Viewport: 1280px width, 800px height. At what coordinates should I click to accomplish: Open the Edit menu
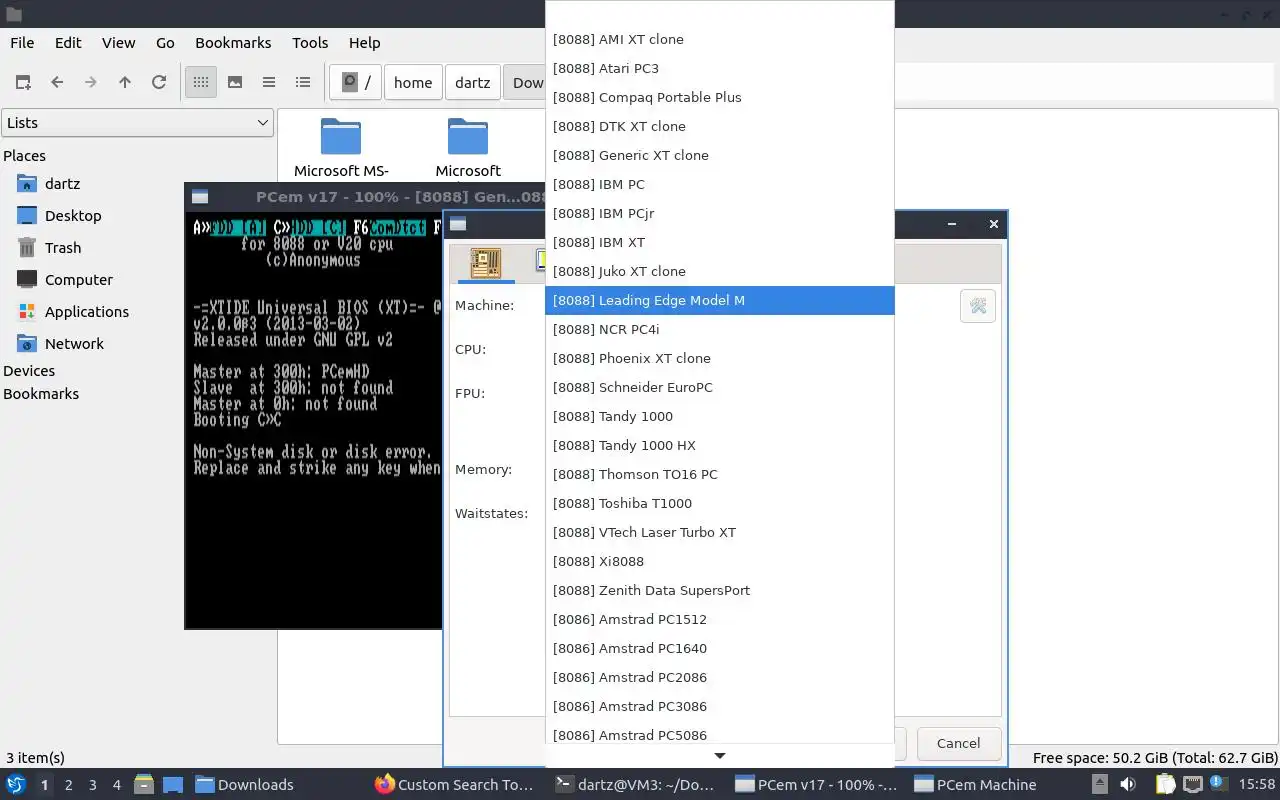[x=68, y=43]
